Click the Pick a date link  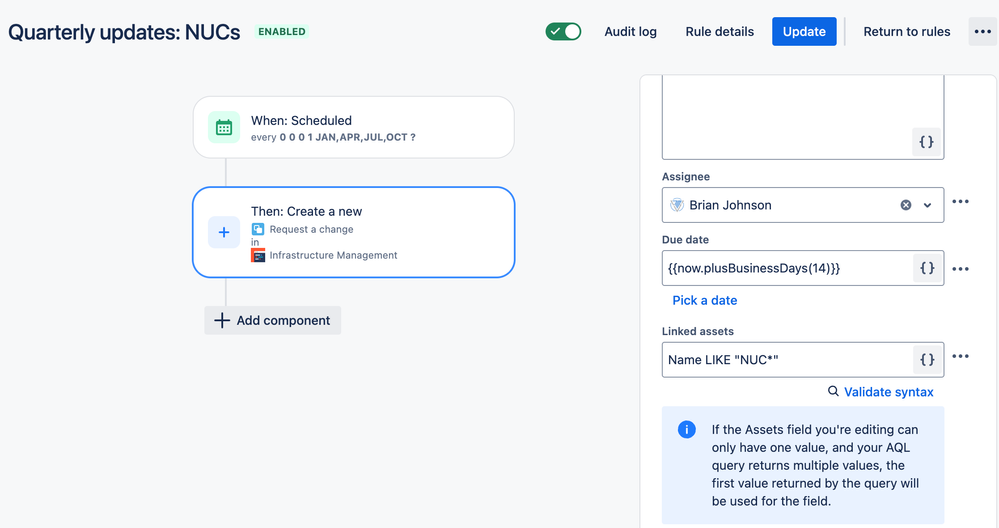pos(705,301)
